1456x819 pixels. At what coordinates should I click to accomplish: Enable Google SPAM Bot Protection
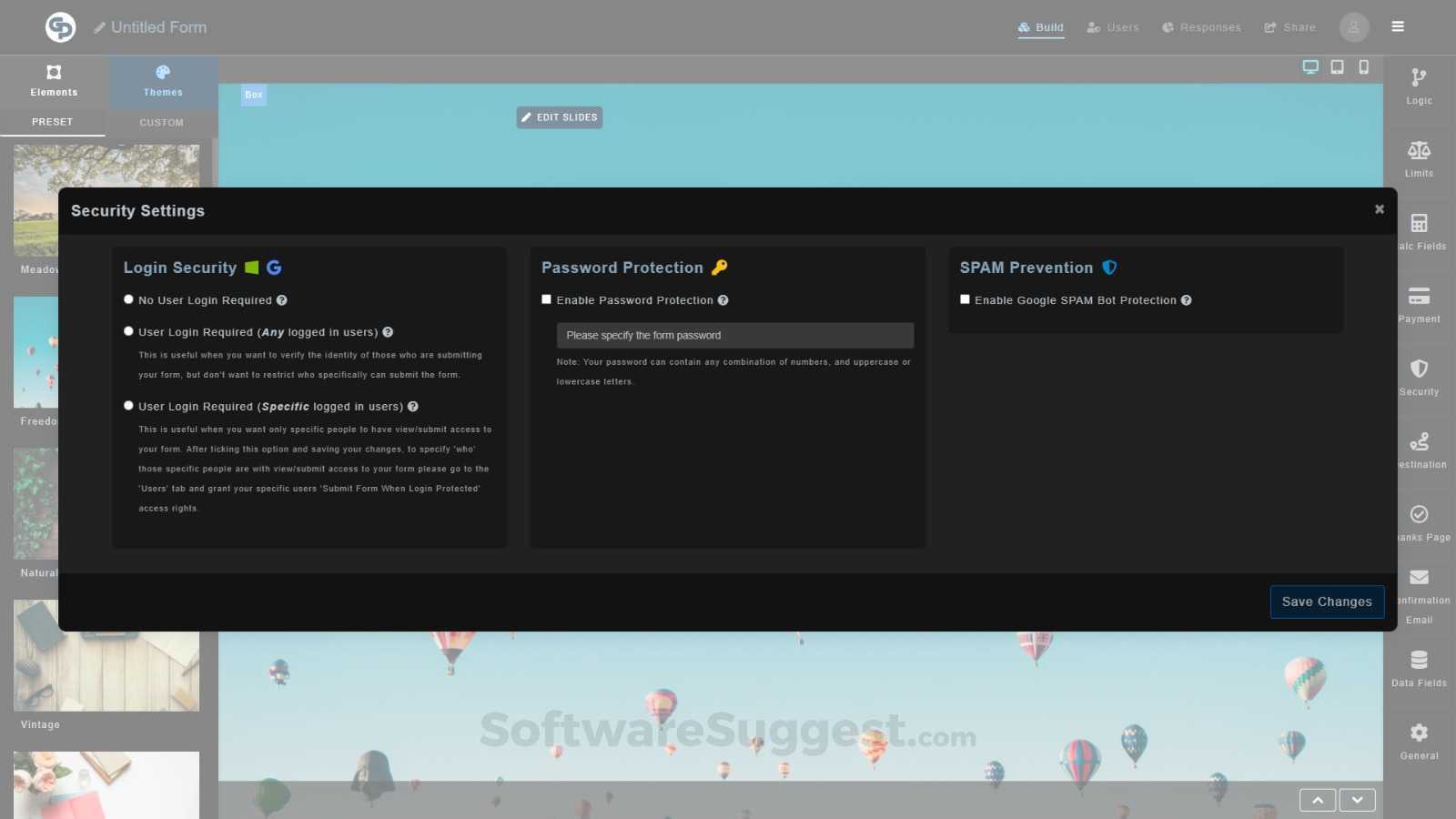[965, 298]
